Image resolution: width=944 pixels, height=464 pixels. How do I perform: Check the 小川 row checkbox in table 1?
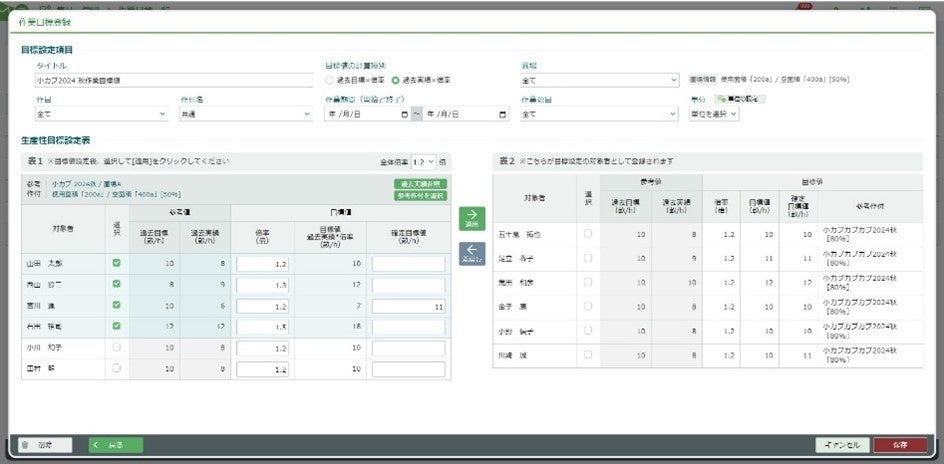click(117, 347)
